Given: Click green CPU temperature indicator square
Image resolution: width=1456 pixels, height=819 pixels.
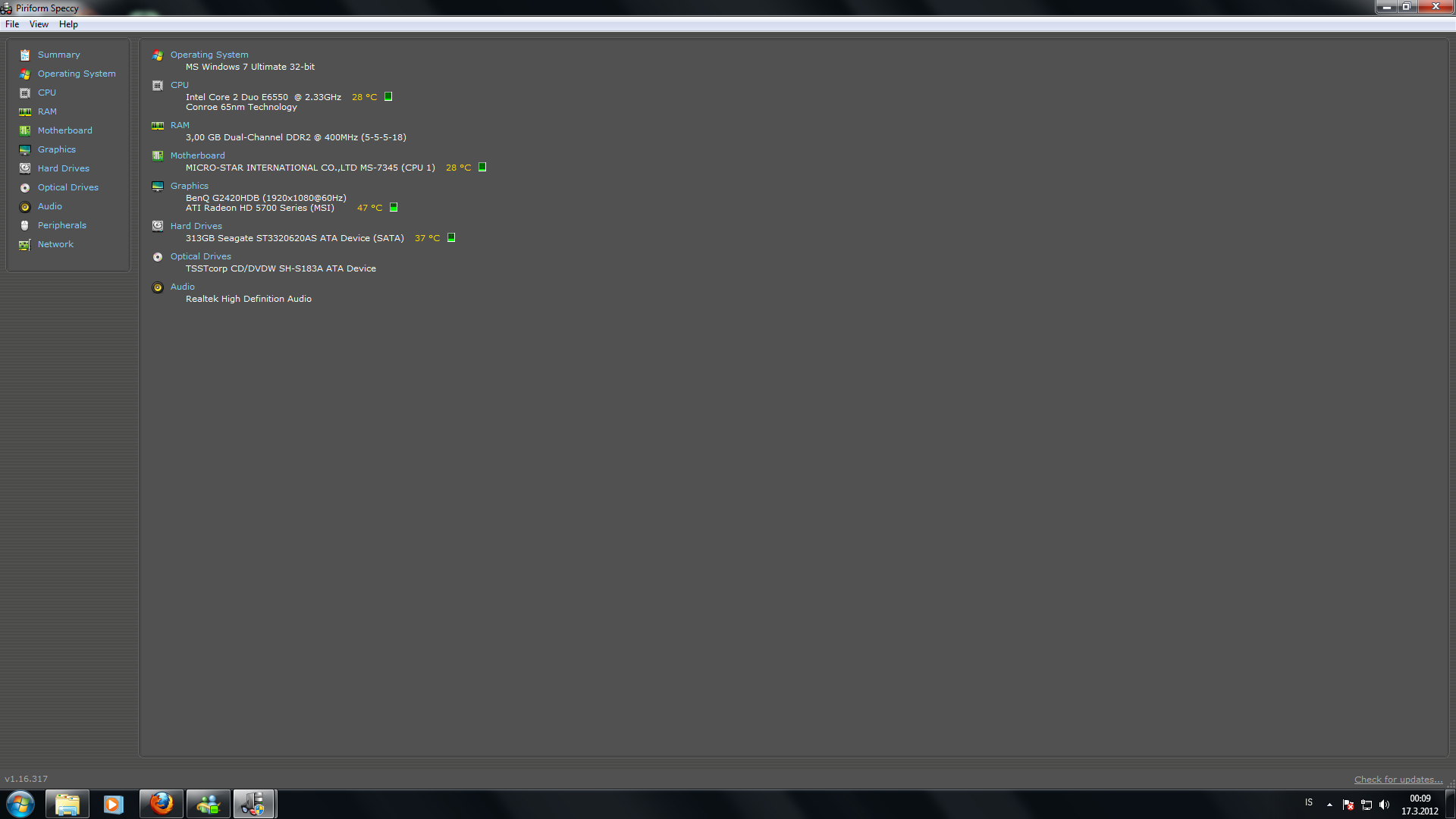Looking at the screenshot, I should click(388, 96).
